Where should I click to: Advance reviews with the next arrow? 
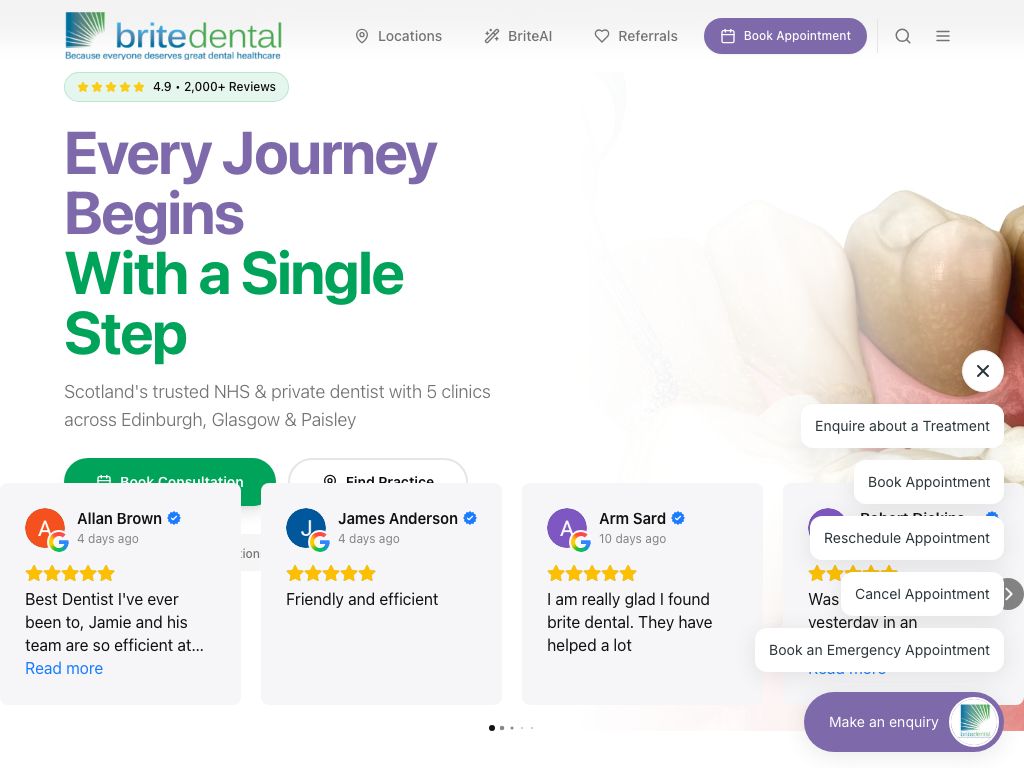(x=1012, y=594)
